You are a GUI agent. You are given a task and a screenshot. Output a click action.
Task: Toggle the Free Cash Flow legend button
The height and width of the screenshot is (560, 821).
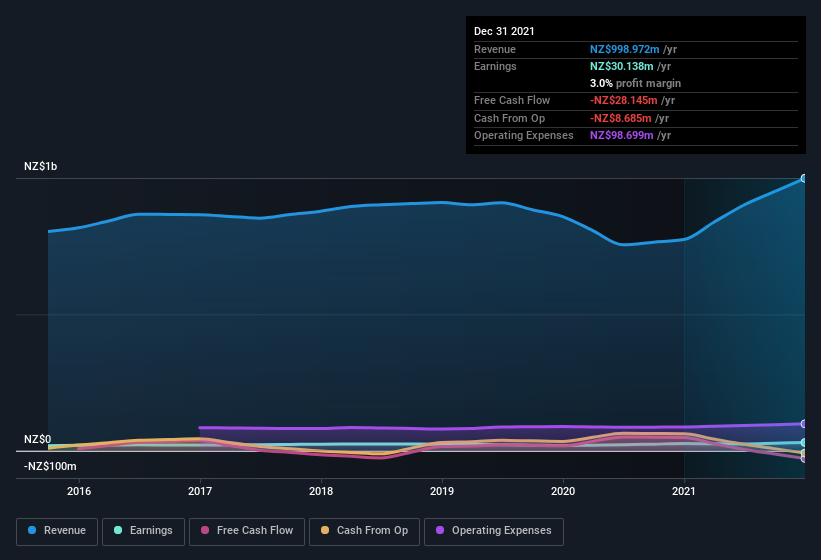[x=247, y=531]
